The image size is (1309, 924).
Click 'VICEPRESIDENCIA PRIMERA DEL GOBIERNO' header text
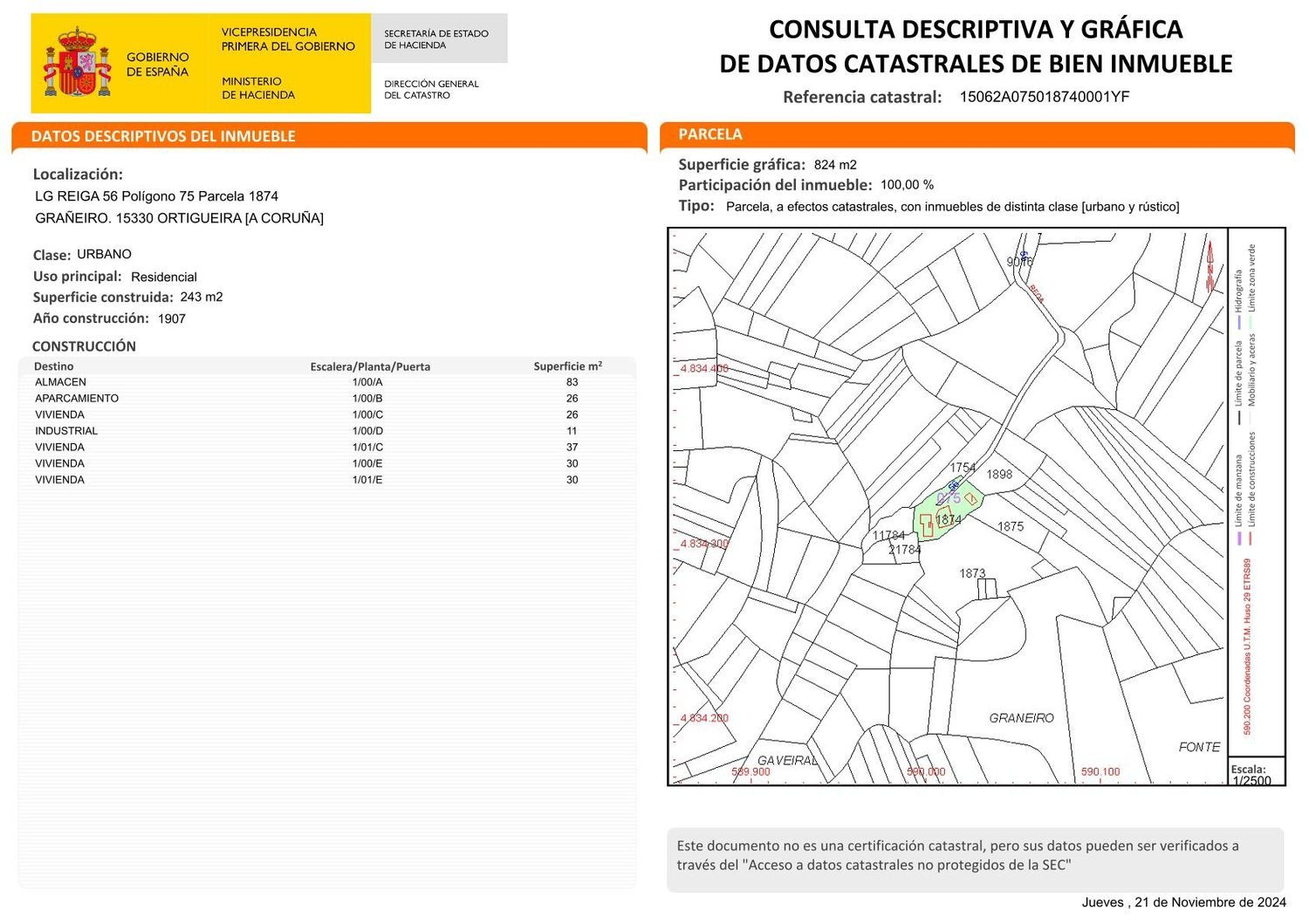[288, 39]
